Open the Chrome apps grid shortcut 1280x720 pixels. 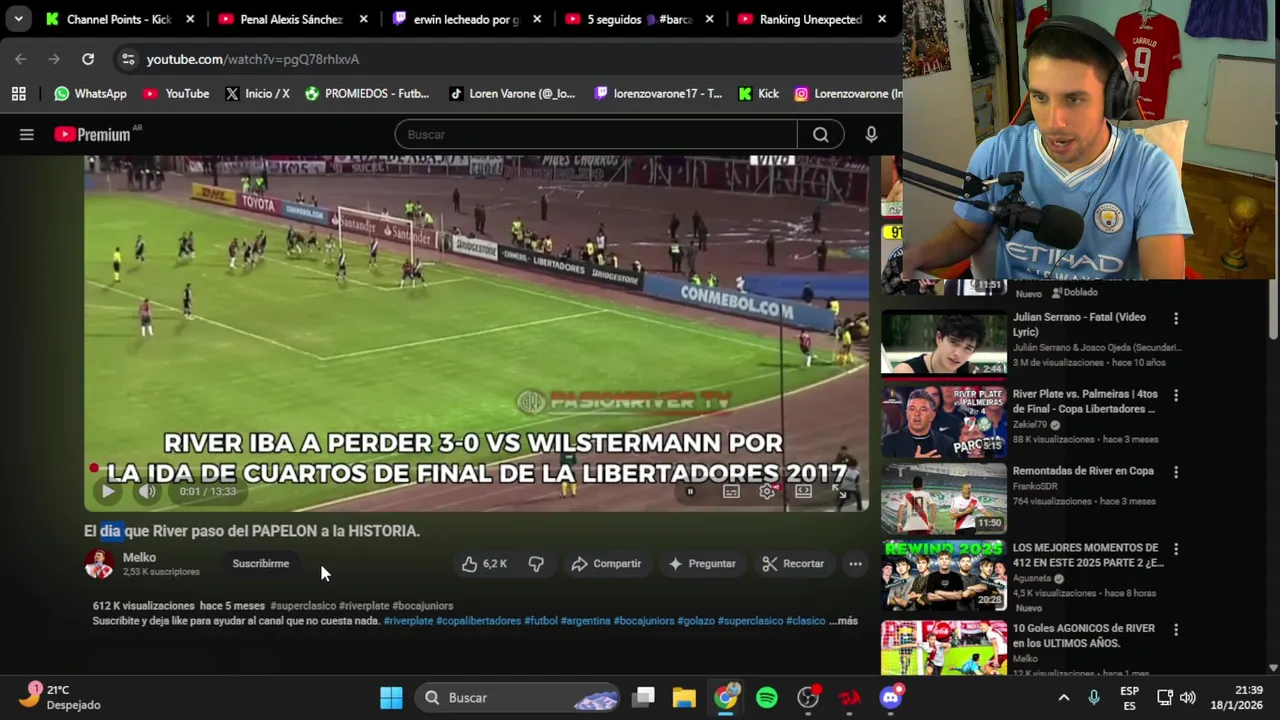pos(18,93)
